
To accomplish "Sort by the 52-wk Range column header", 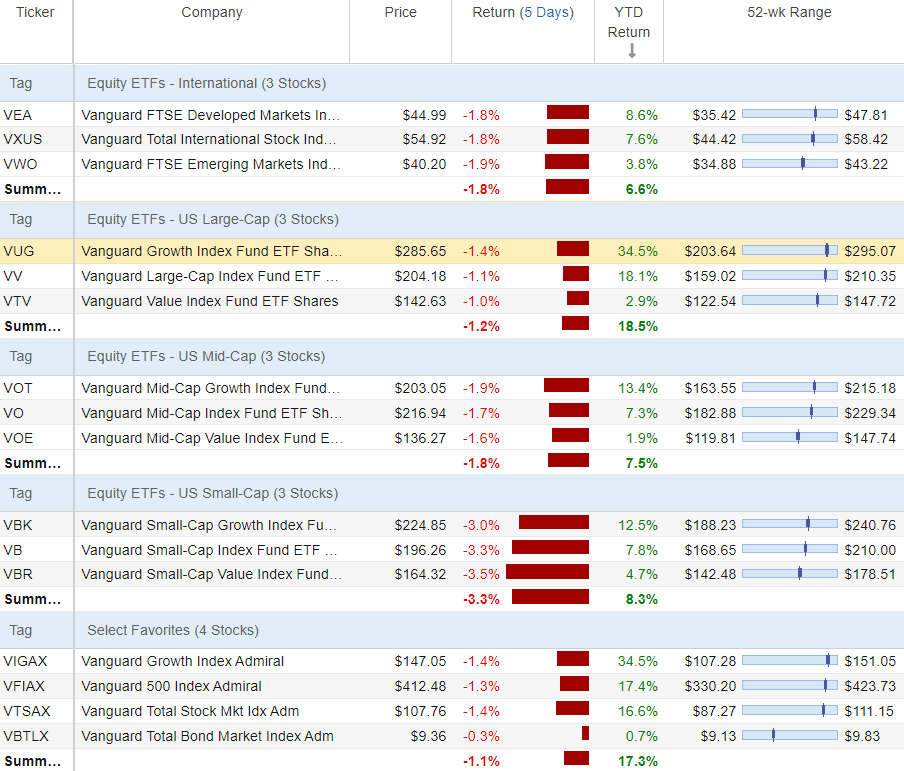I will (x=789, y=12).
